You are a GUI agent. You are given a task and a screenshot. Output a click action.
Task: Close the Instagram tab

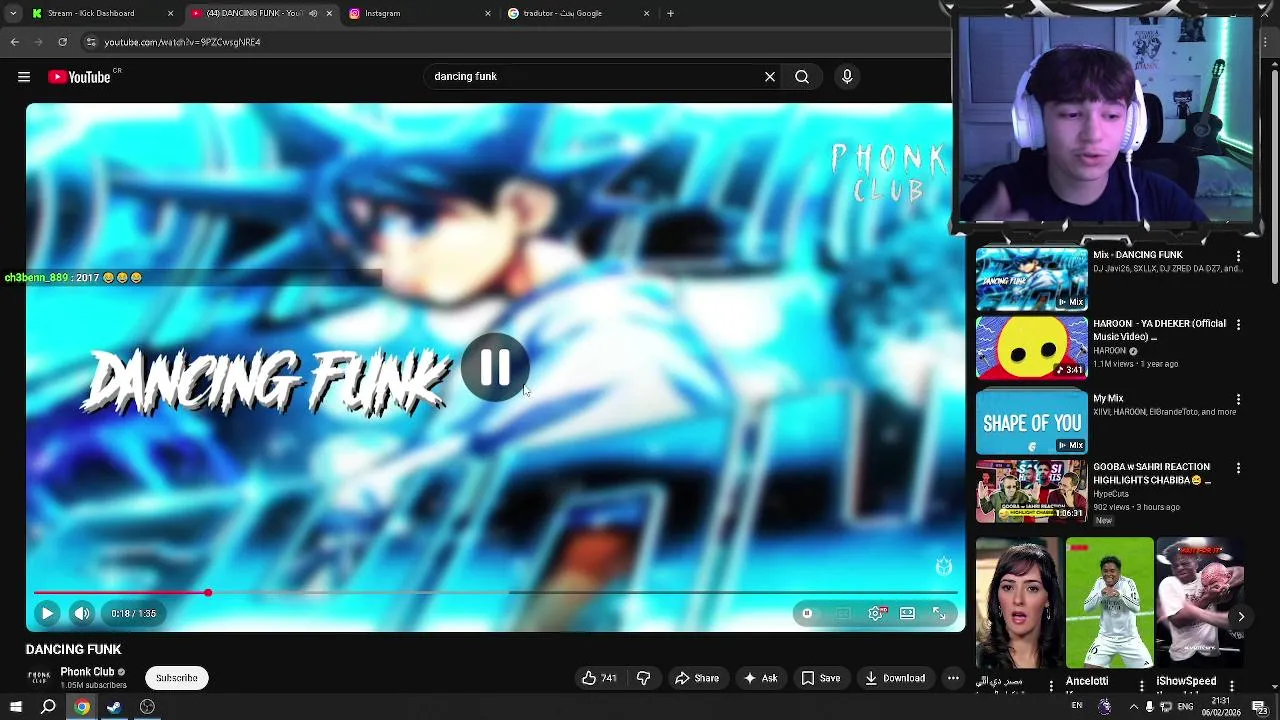[x=488, y=13]
